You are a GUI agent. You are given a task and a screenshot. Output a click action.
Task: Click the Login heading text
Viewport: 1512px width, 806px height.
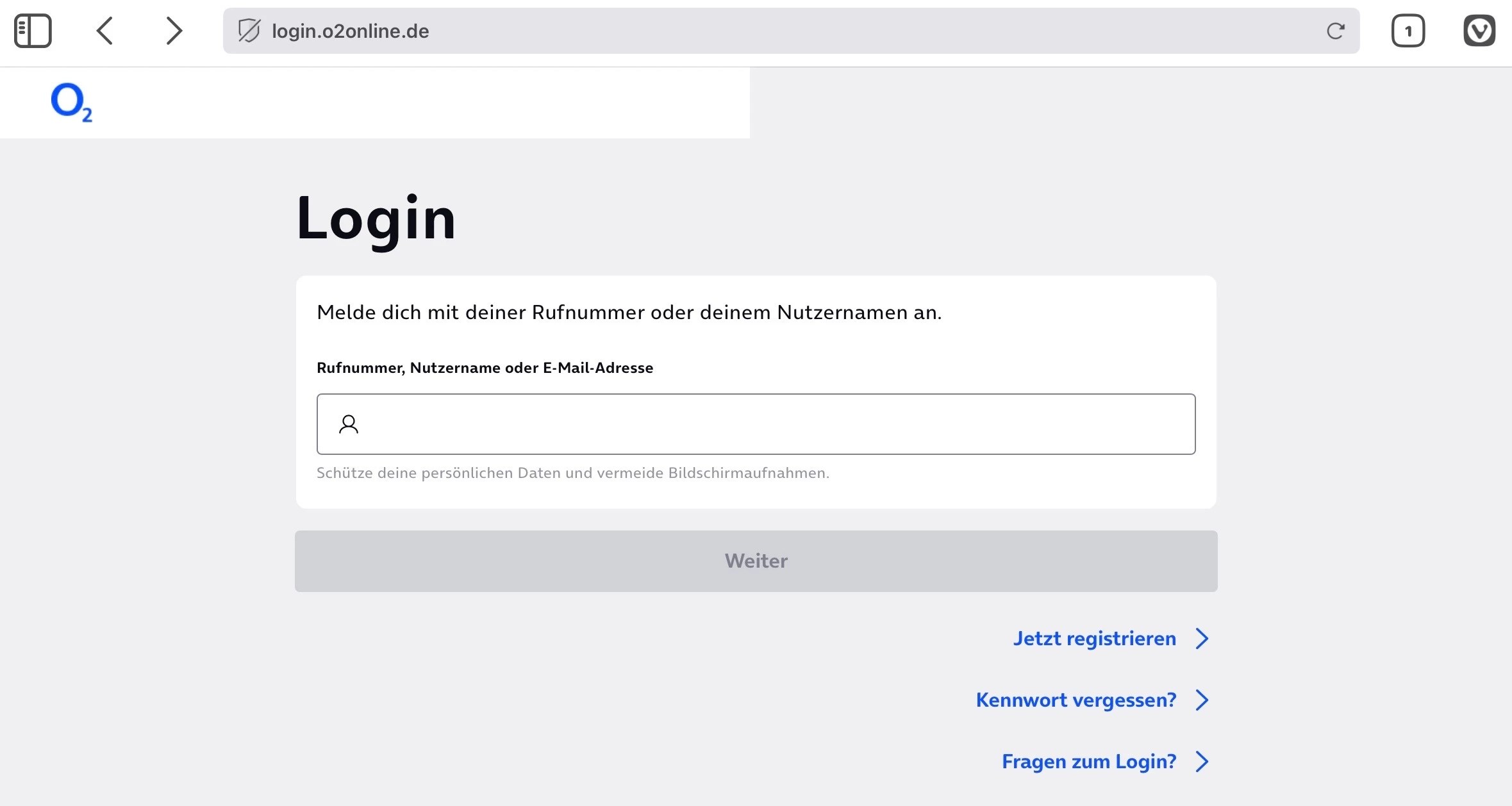[376, 219]
